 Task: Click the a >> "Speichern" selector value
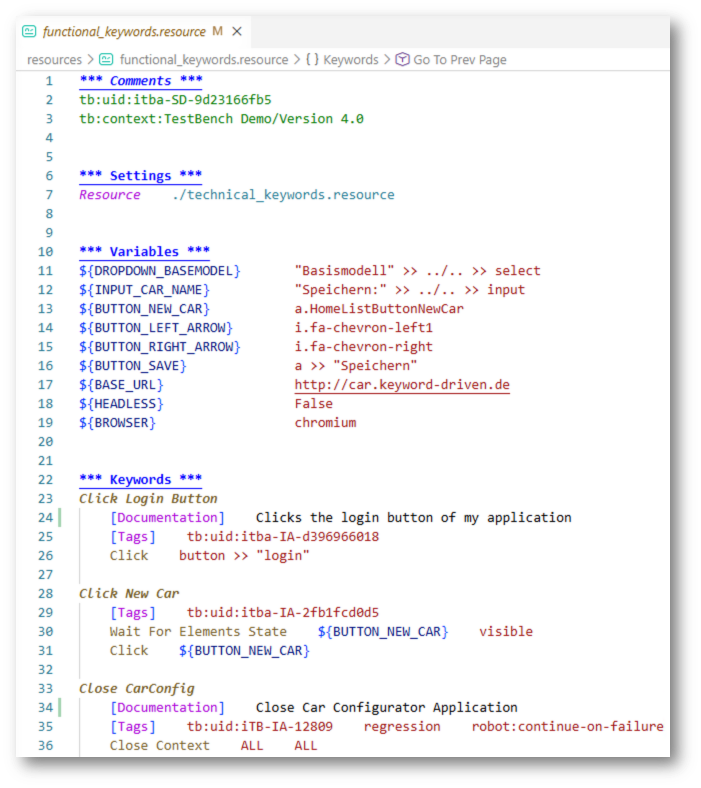tap(356, 366)
